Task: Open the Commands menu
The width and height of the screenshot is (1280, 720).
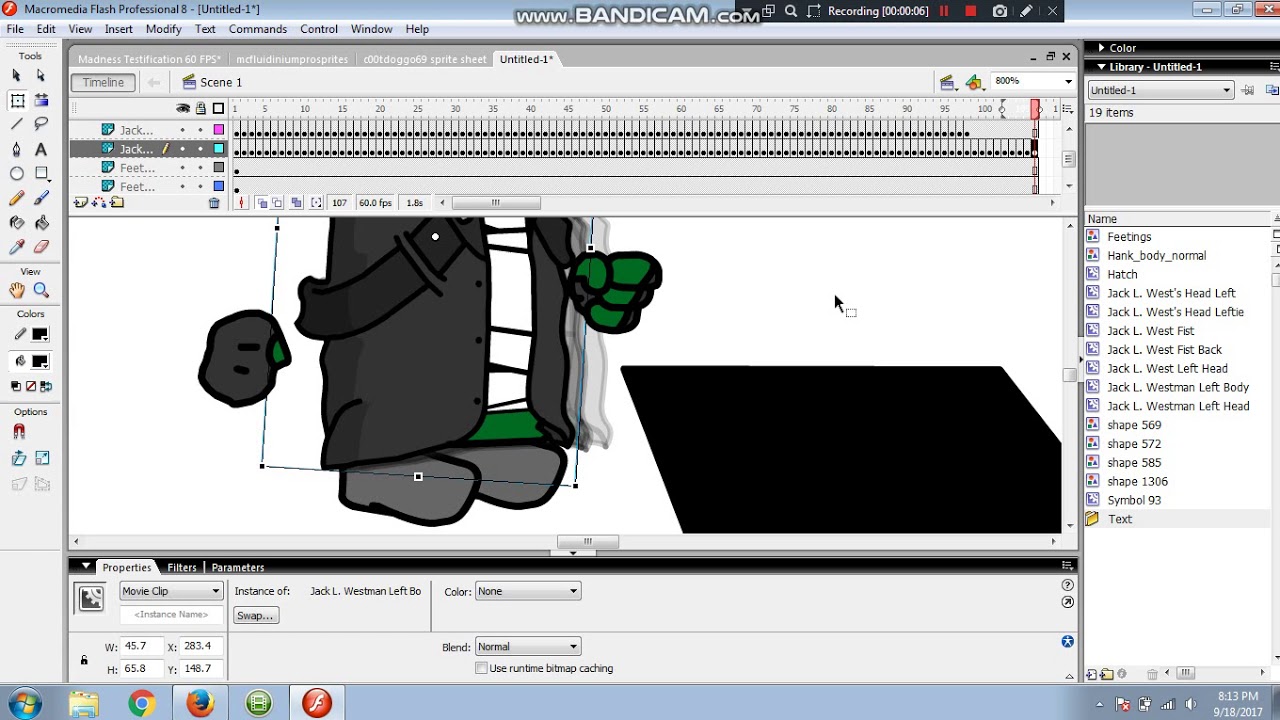Action: tap(258, 29)
